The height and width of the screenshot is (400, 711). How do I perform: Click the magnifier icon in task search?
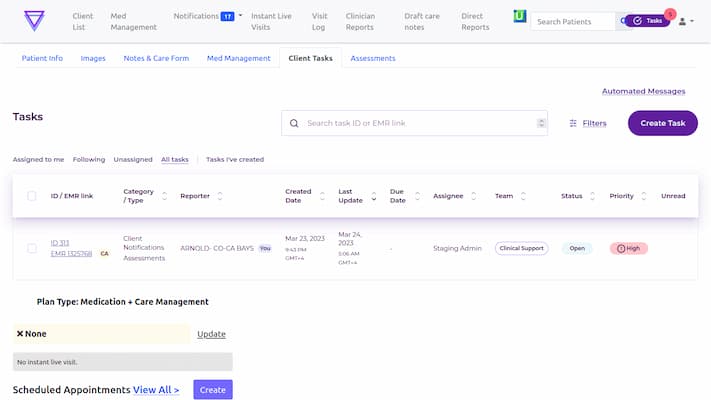(294, 123)
